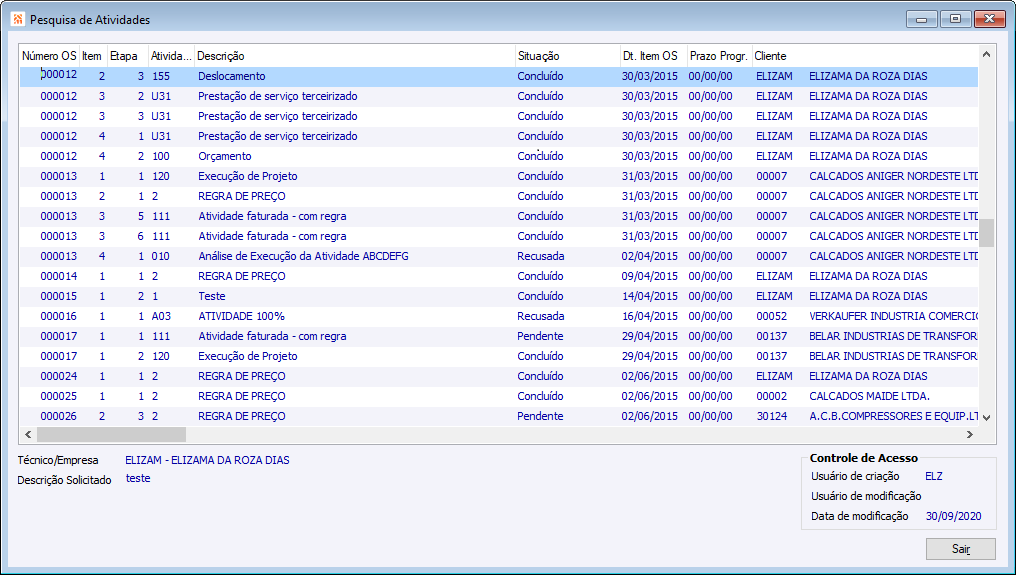1016x575 pixels.
Task: Select the ATIVIDADE 100% row
Action: click(x=499, y=316)
